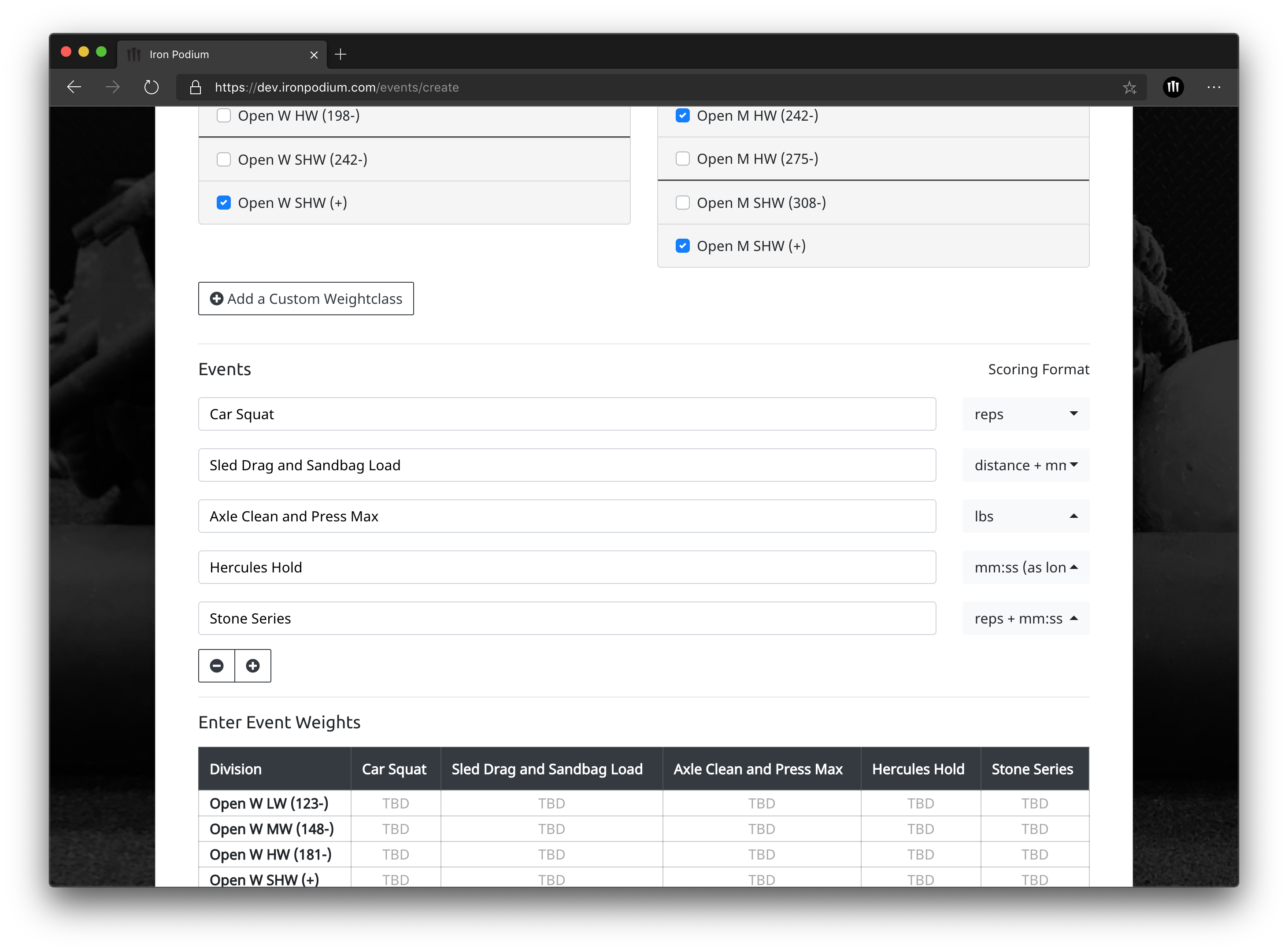Check Open W HW (198-) weightclass

click(224, 115)
